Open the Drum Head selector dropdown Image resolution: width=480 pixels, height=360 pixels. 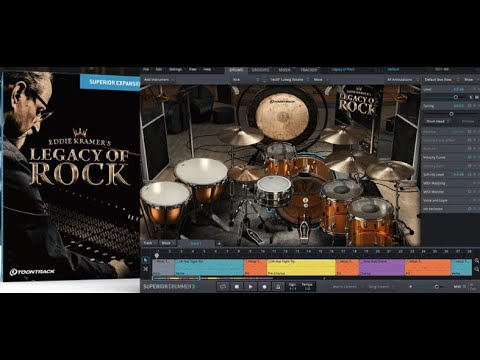[437, 122]
